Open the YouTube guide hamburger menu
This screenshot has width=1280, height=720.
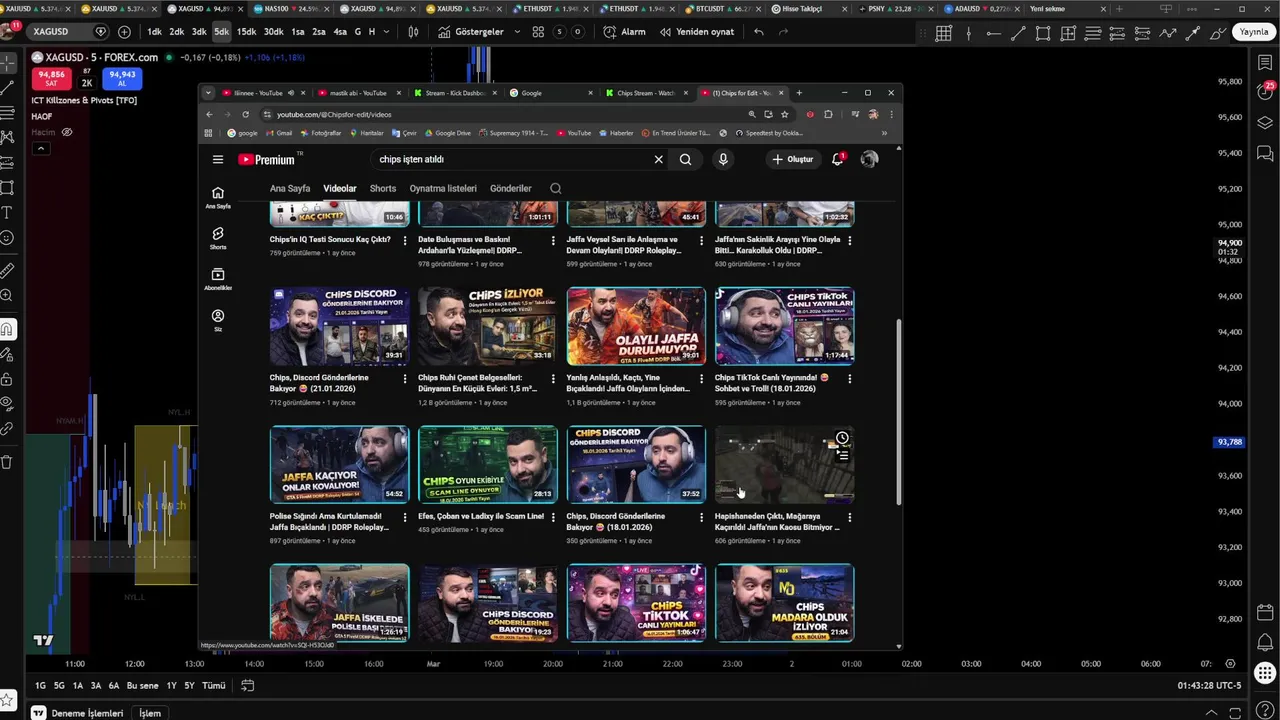pyautogui.click(x=218, y=159)
